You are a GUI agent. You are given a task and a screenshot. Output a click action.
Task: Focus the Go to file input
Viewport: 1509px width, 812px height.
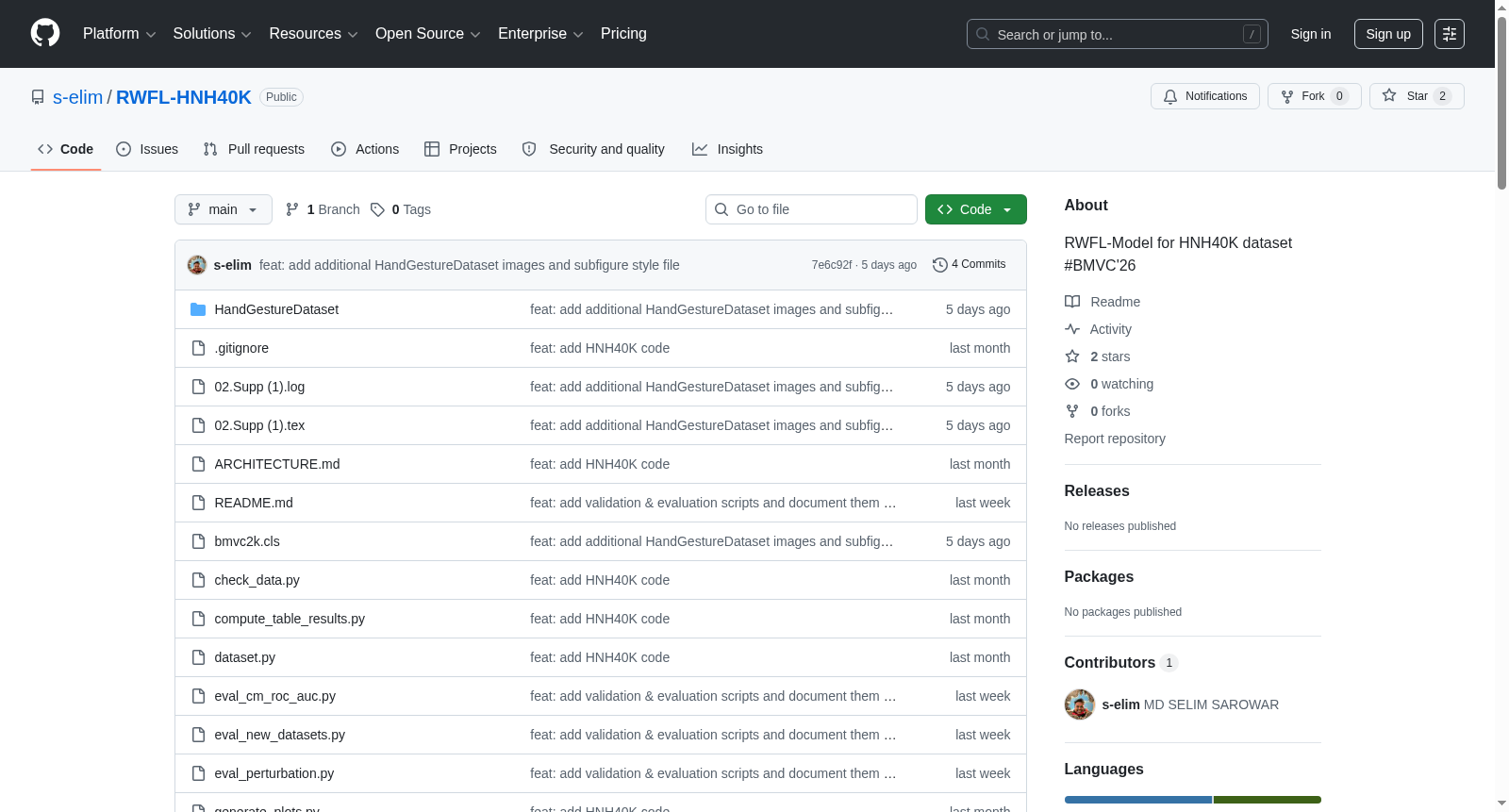pos(811,209)
